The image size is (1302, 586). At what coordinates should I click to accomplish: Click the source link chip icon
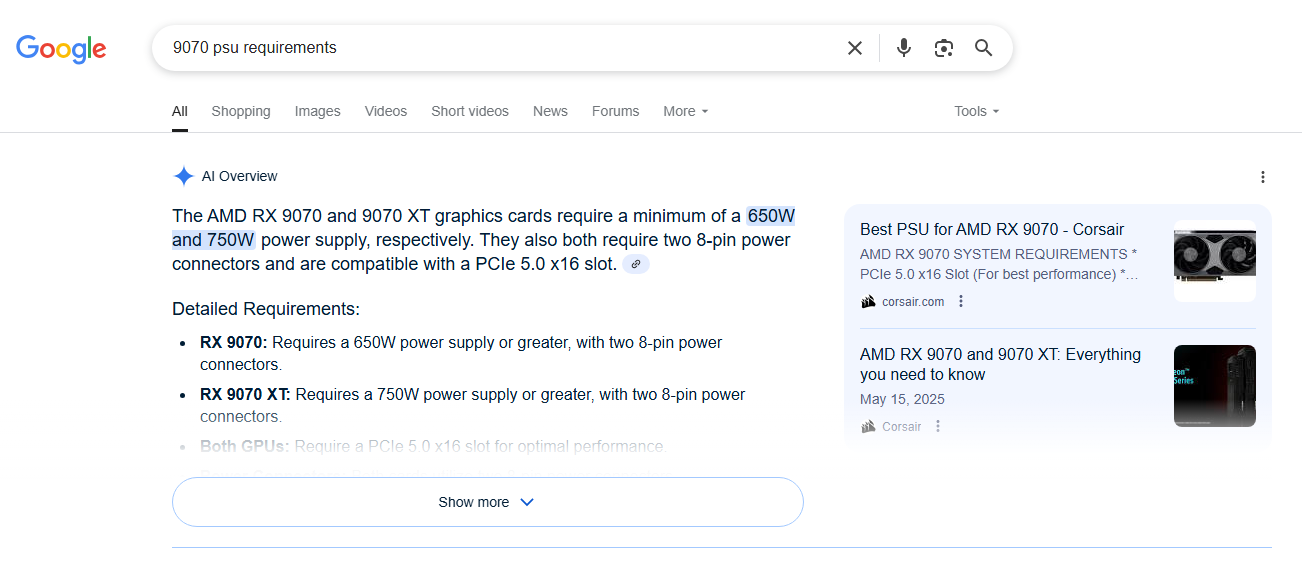636,264
